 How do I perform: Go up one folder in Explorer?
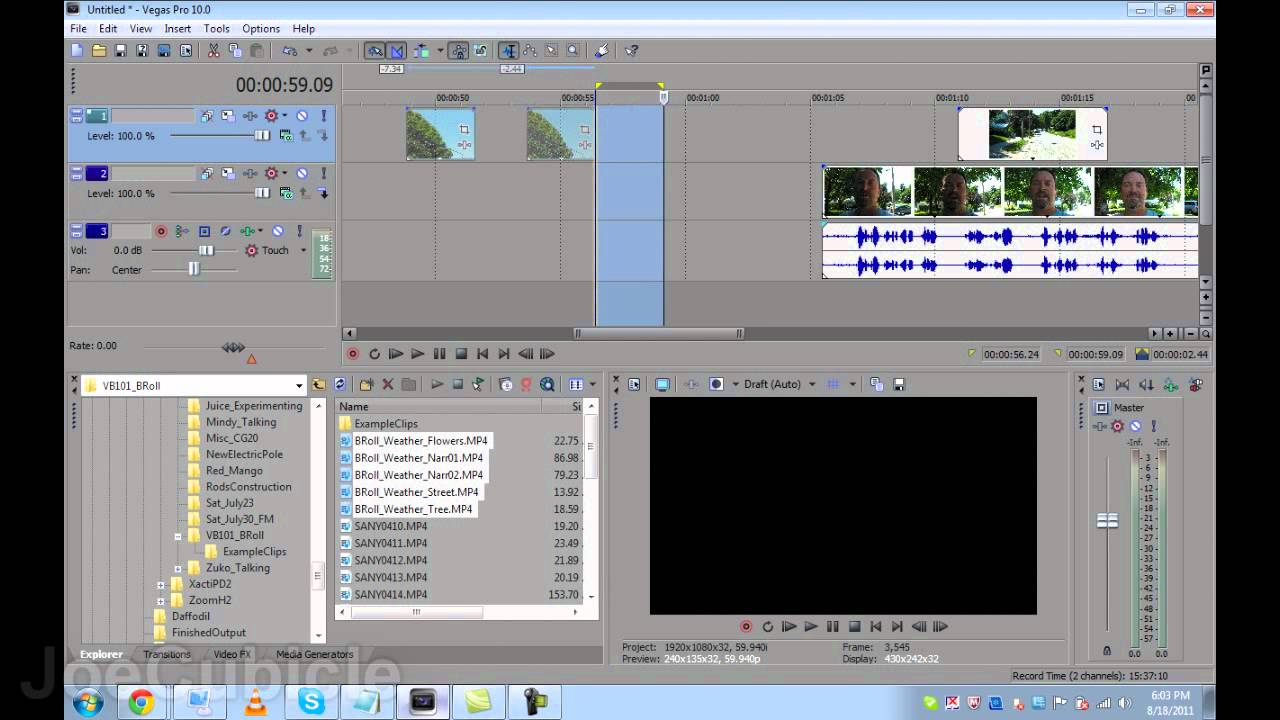click(x=318, y=384)
